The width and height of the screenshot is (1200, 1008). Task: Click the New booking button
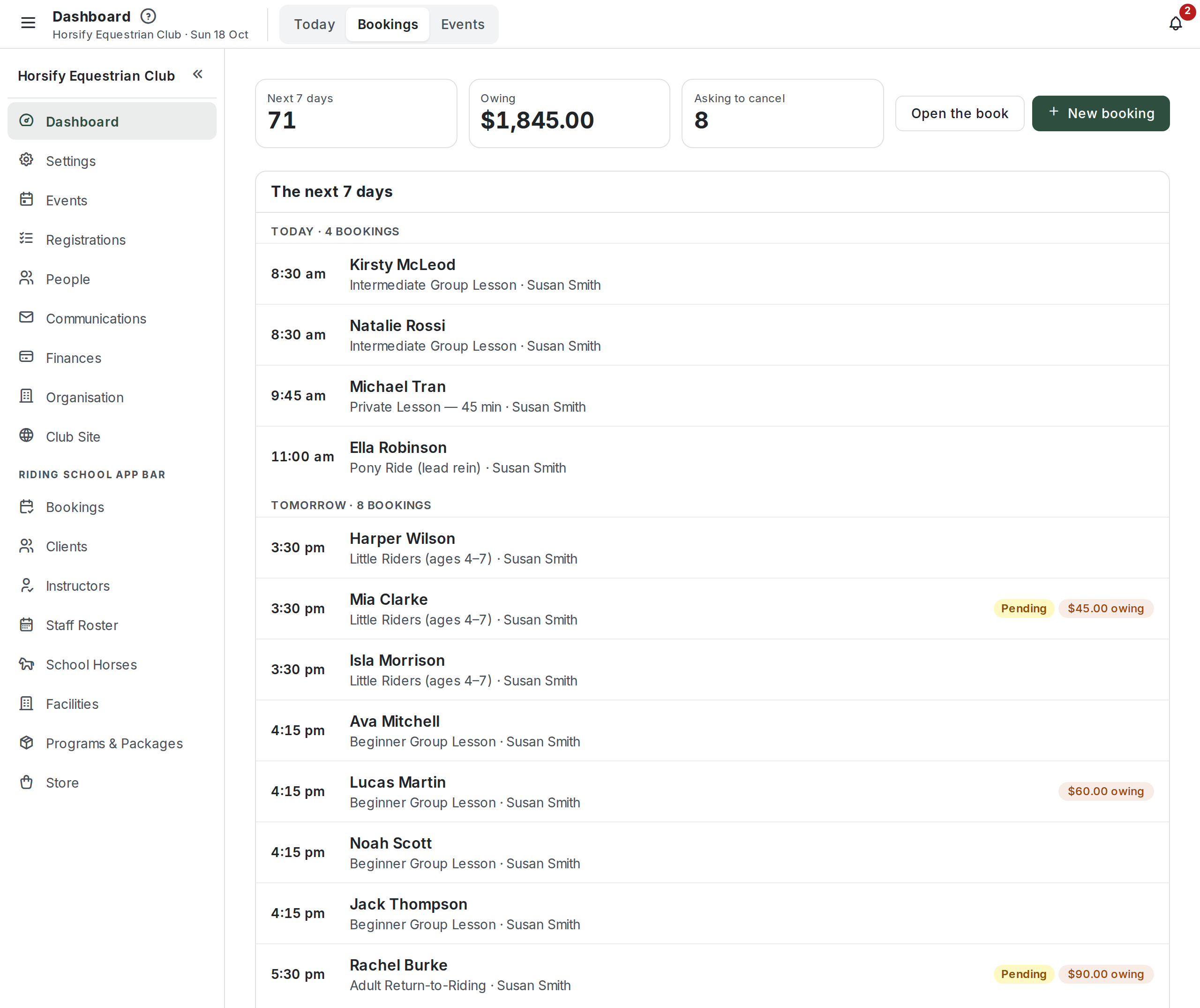pos(1100,114)
